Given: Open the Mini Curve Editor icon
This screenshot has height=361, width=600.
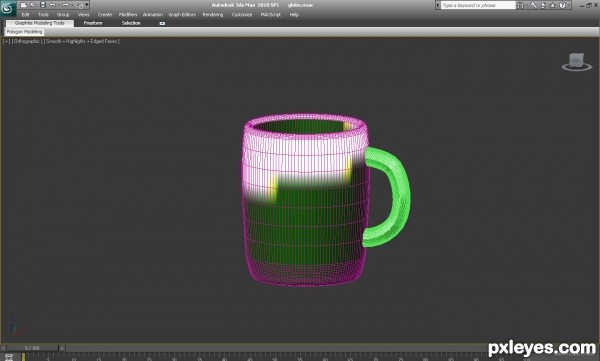Looking at the screenshot, I should tap(8, 357).
